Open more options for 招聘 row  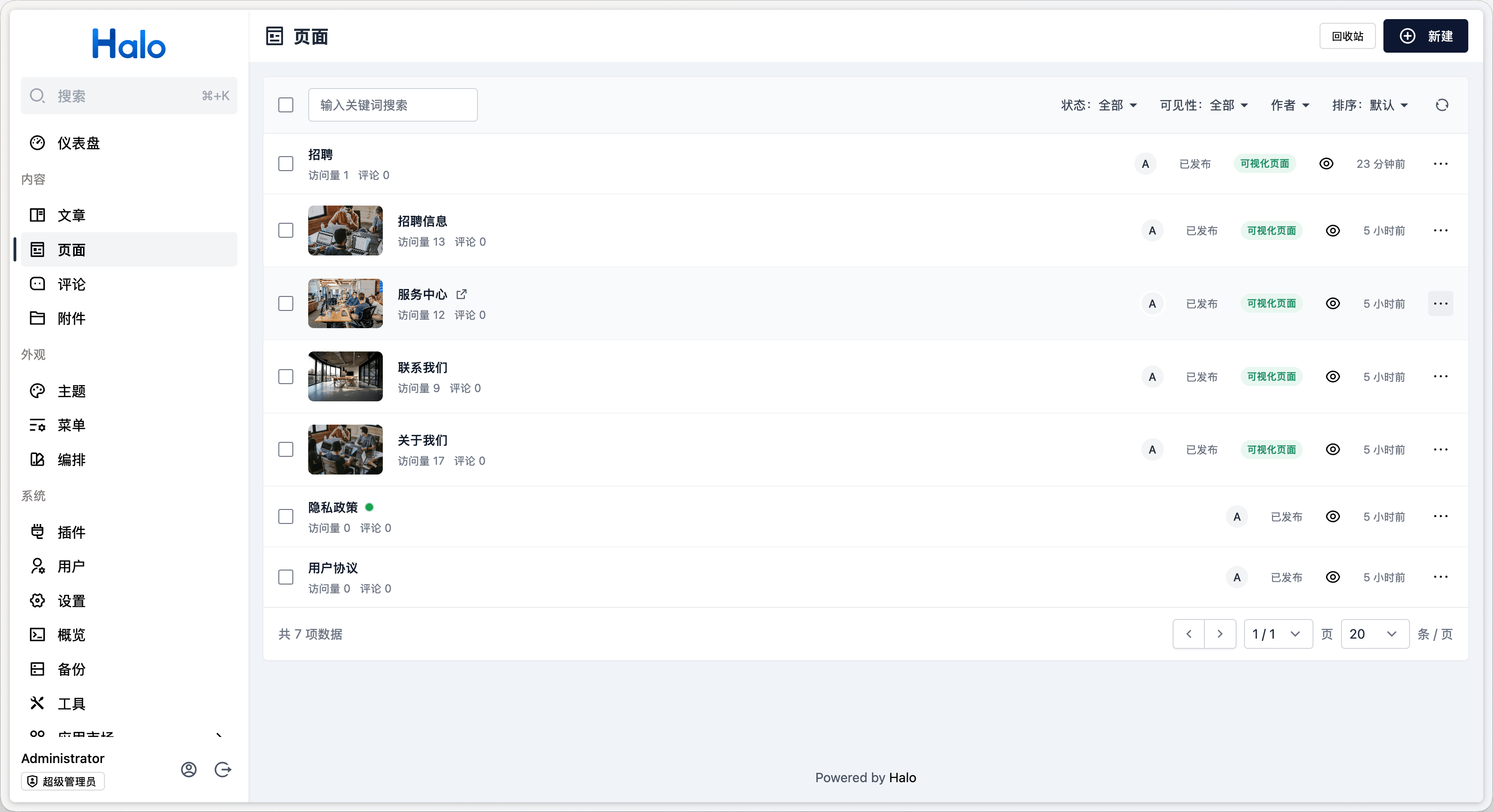point(1440,164)
